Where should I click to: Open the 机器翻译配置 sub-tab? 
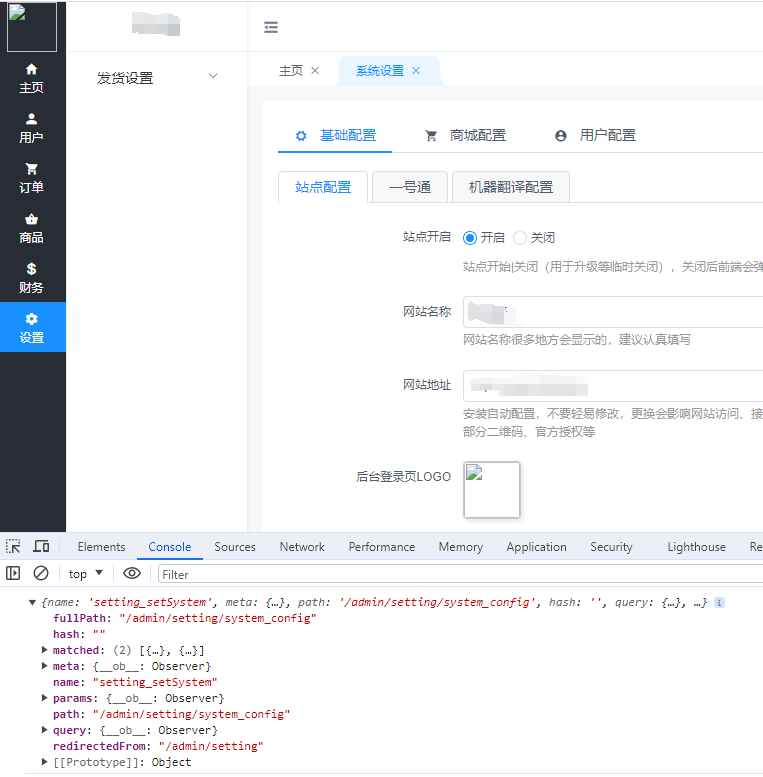click(511, 187)
